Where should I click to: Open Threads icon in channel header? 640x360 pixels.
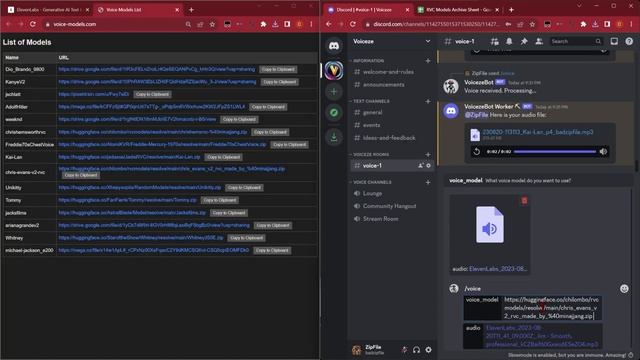point(495,41)
